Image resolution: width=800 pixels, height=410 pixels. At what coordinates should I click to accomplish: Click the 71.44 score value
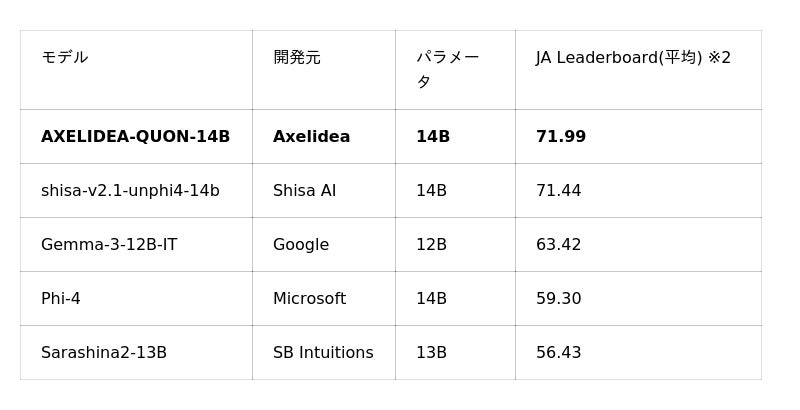(x=558, y=191)
